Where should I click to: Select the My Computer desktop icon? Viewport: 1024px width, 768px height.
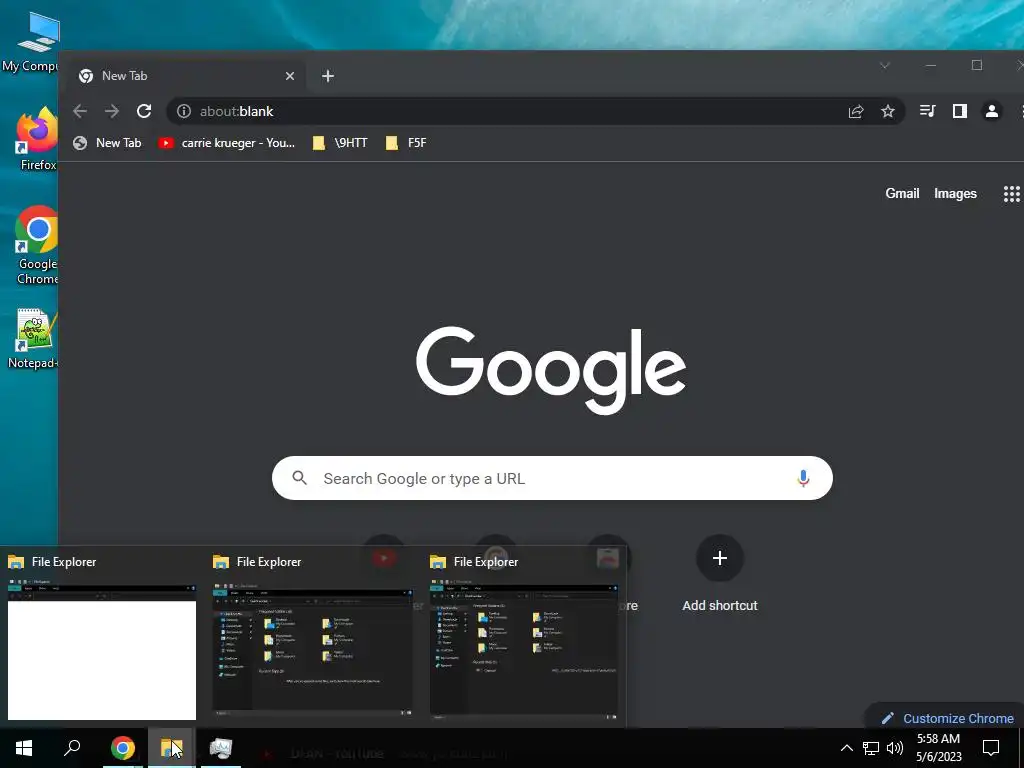pyautogui.click(x=31, y=40)
